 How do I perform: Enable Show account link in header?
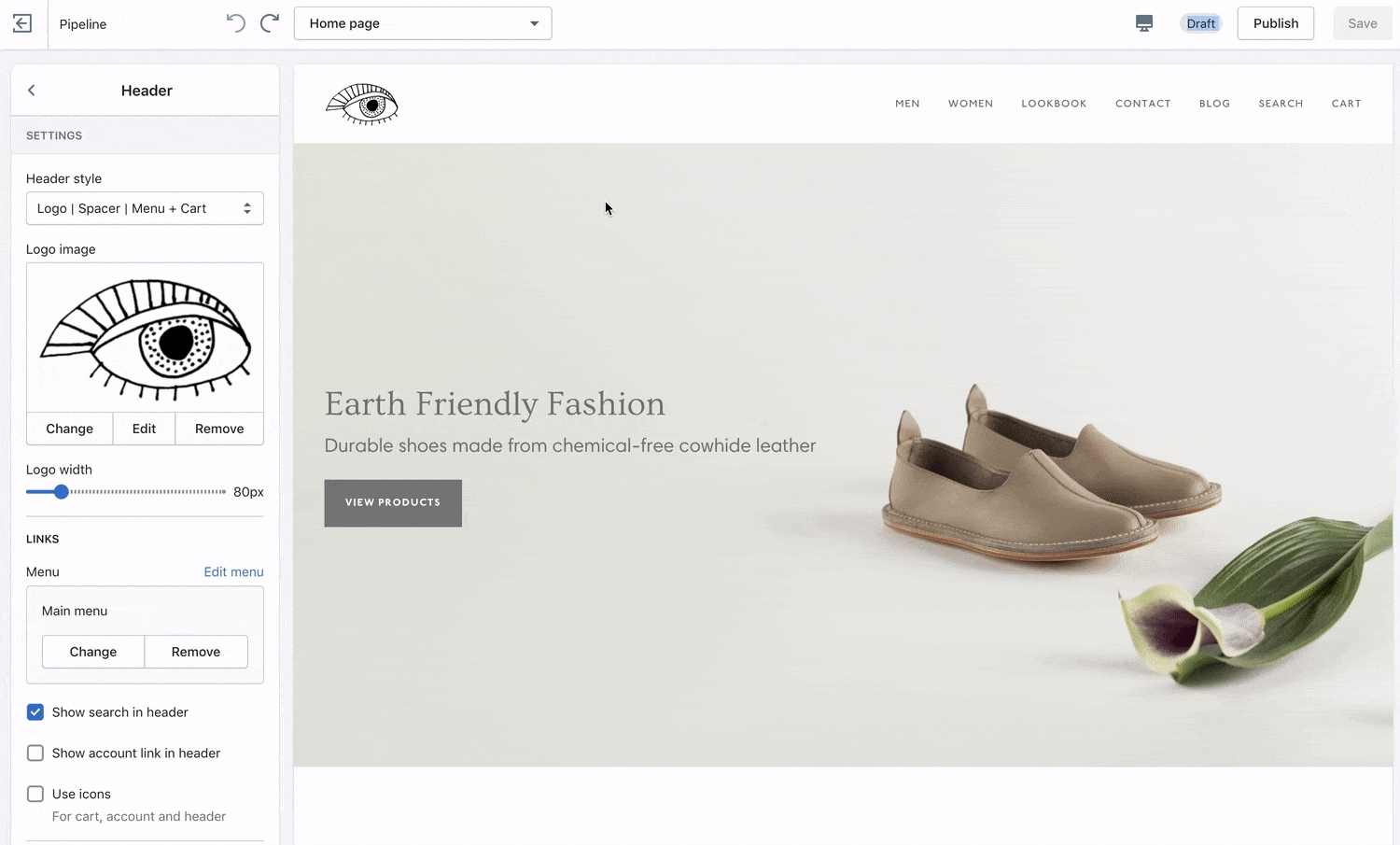35,753
